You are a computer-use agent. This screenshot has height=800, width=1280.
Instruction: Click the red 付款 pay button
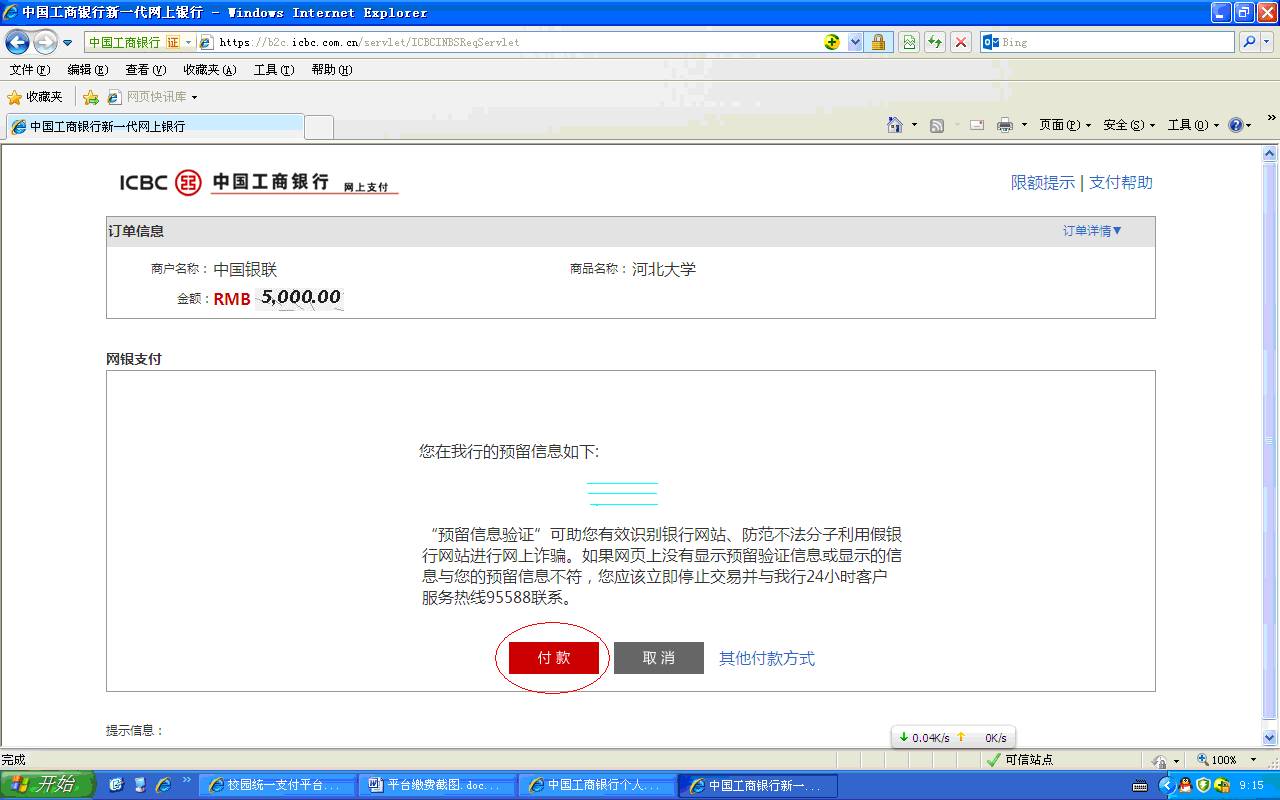(x=554, y=658)
